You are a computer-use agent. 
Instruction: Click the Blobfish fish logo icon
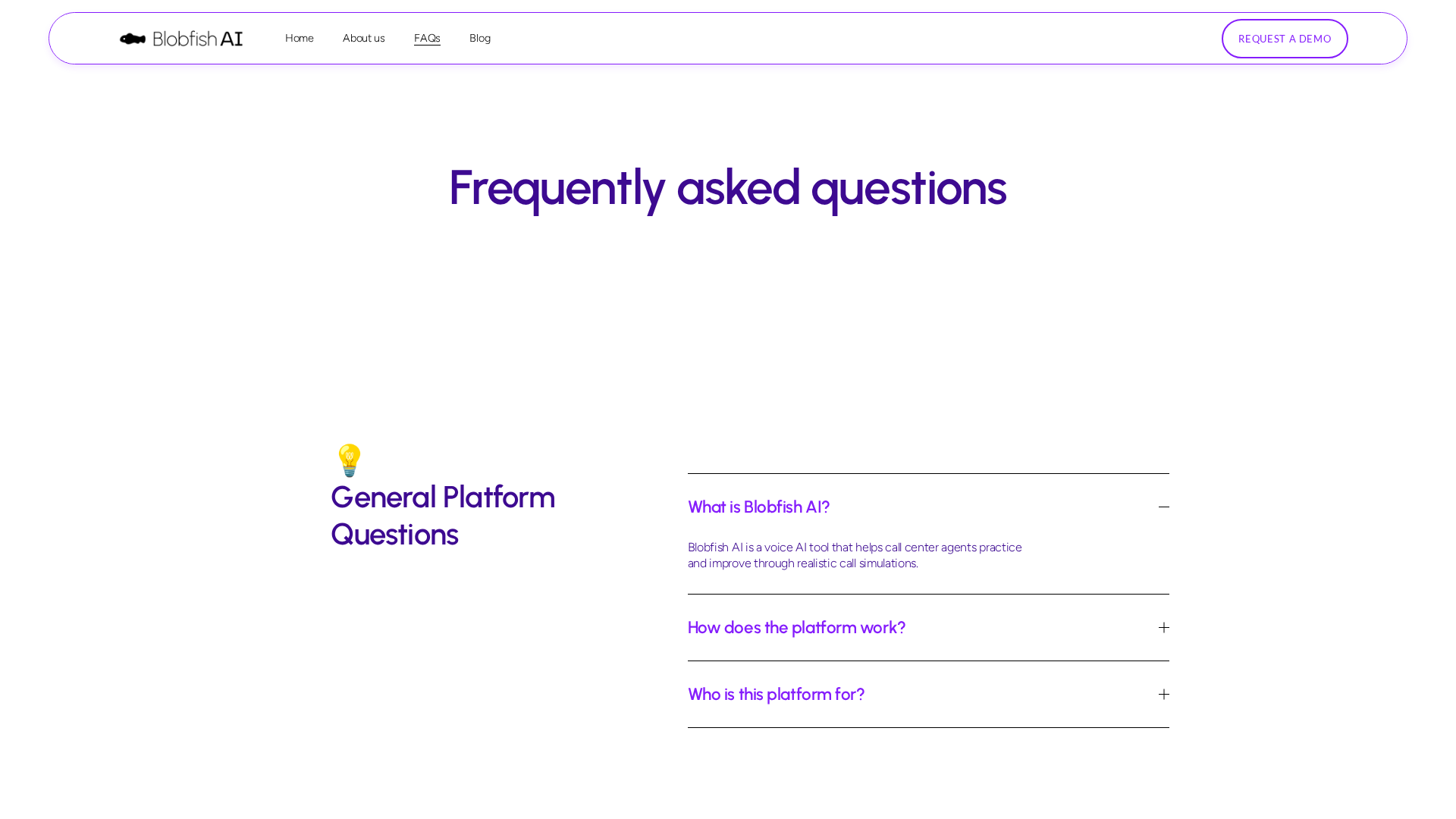tap(133, 39)
